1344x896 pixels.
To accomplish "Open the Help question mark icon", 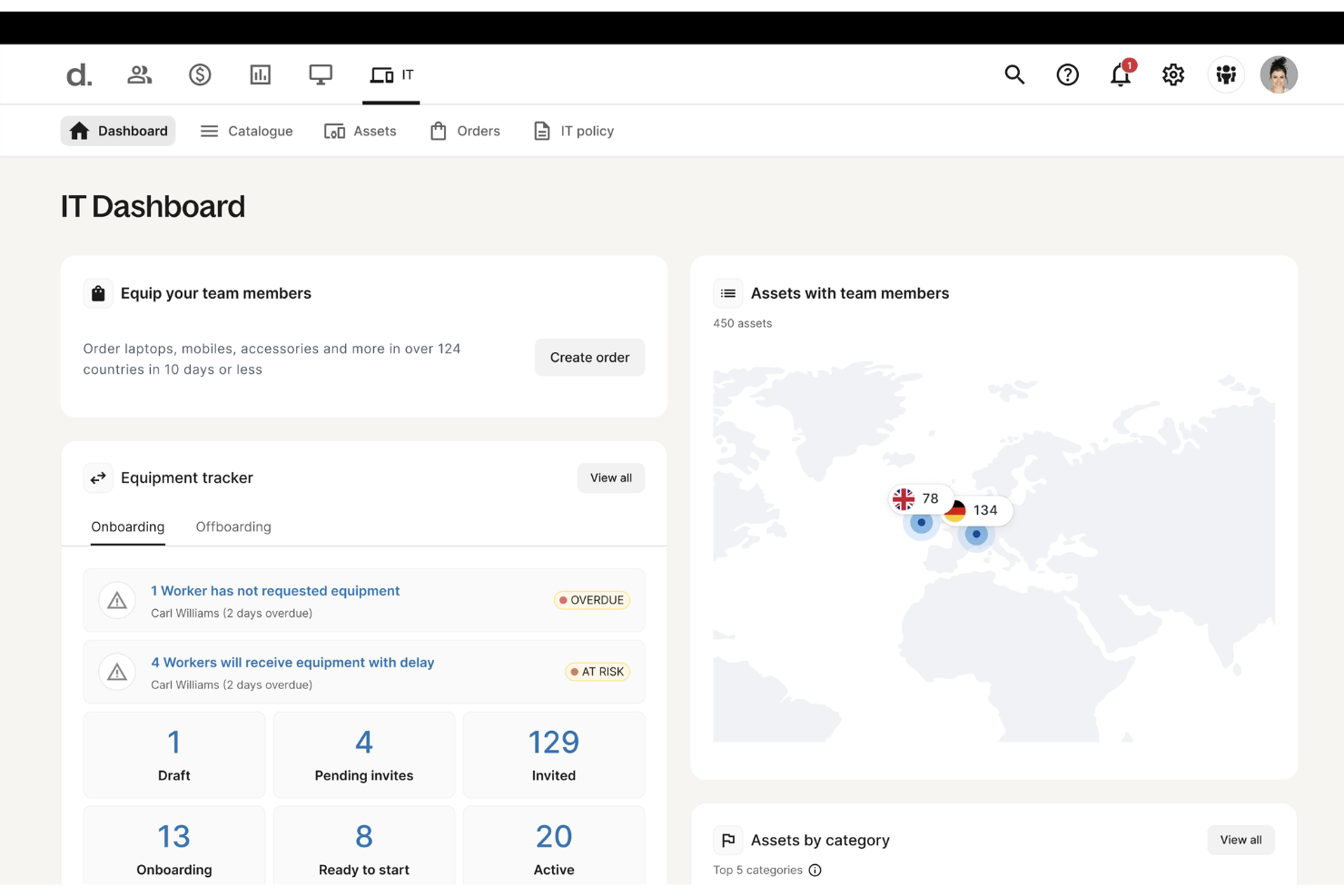I will [1067, 74].
